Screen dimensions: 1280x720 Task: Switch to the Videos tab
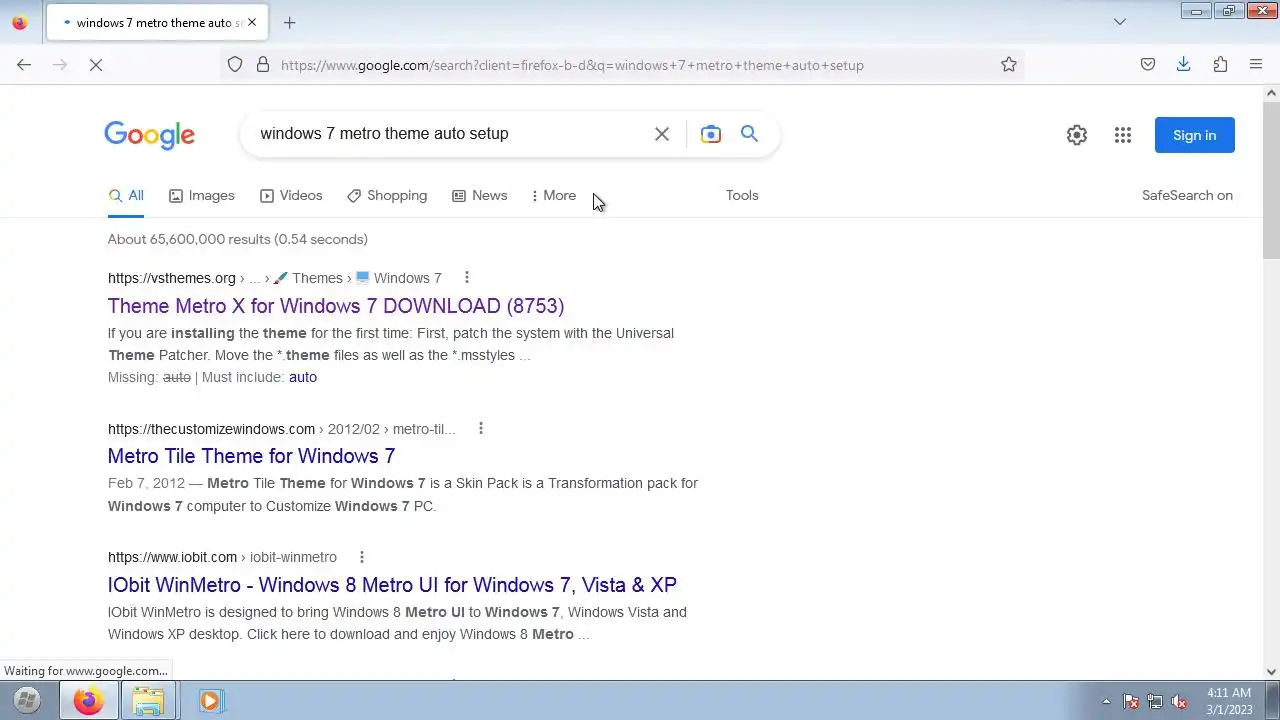coord(291,196)
